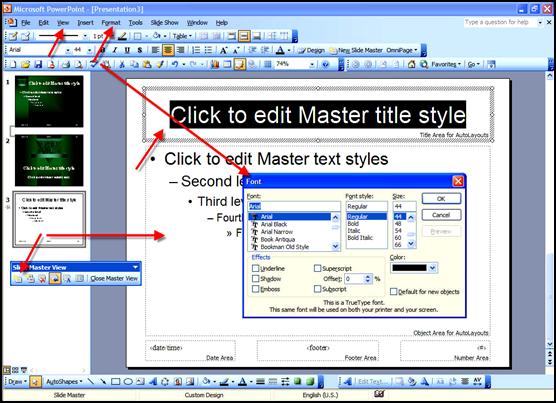Open the View menu

pos(63,23)
